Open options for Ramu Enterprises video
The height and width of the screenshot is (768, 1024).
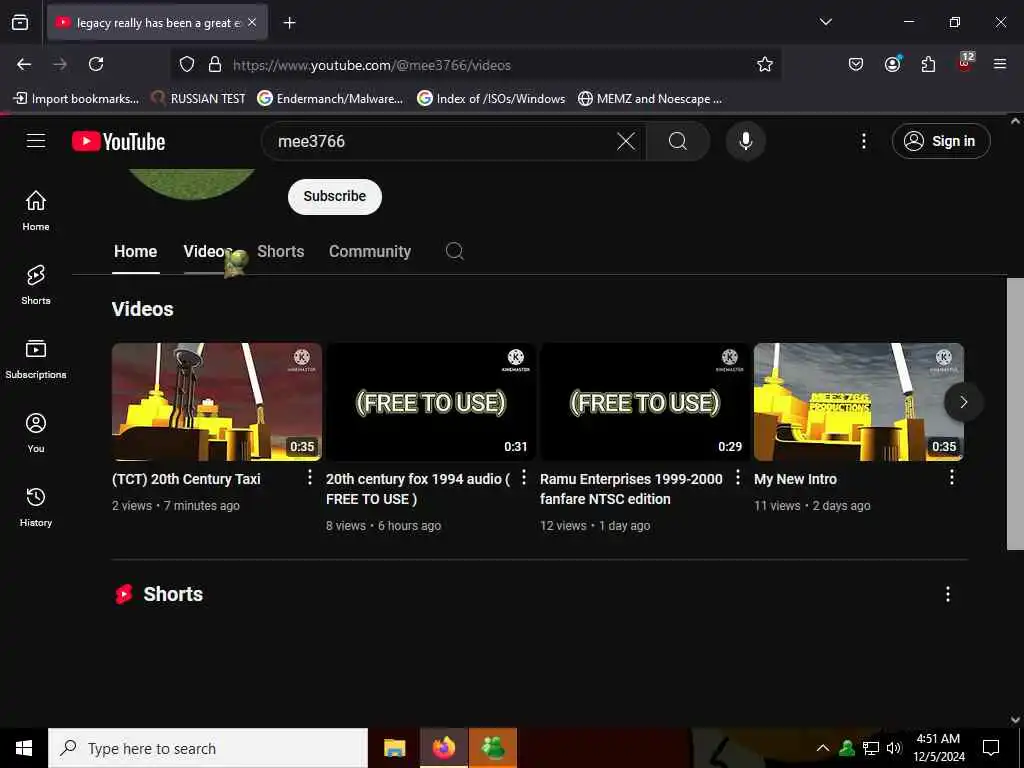[x=738, y=477]
